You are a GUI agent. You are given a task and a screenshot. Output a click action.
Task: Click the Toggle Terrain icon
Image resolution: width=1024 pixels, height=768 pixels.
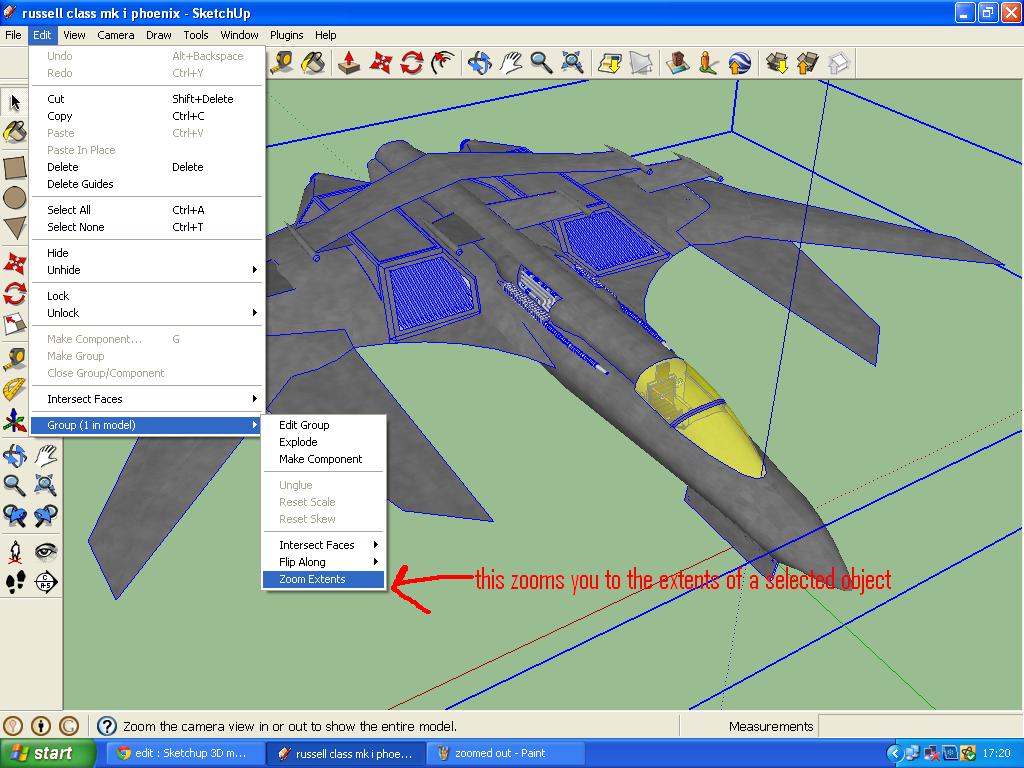click(x=641, y=63)
